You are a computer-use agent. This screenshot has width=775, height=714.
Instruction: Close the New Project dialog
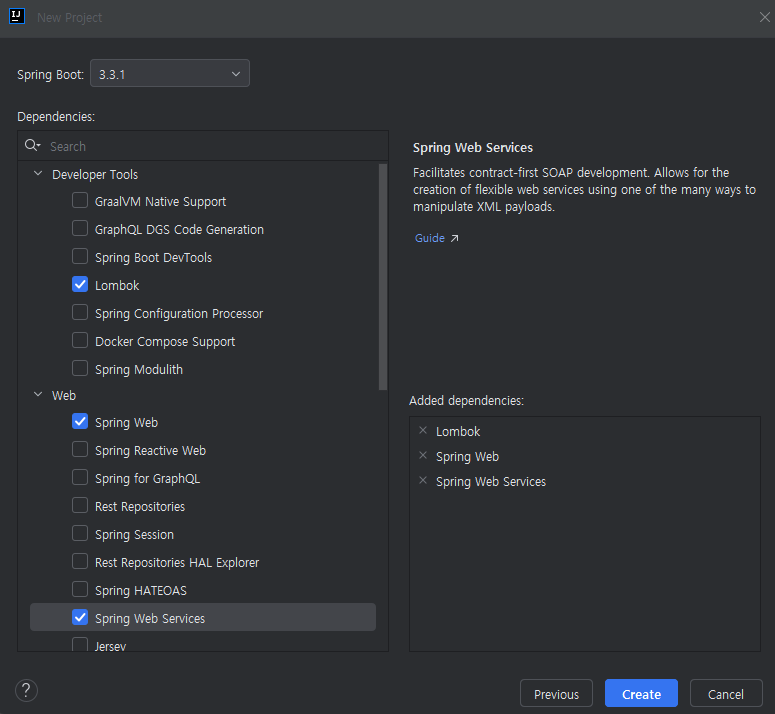pyautogui.click(x=764, y=17)
